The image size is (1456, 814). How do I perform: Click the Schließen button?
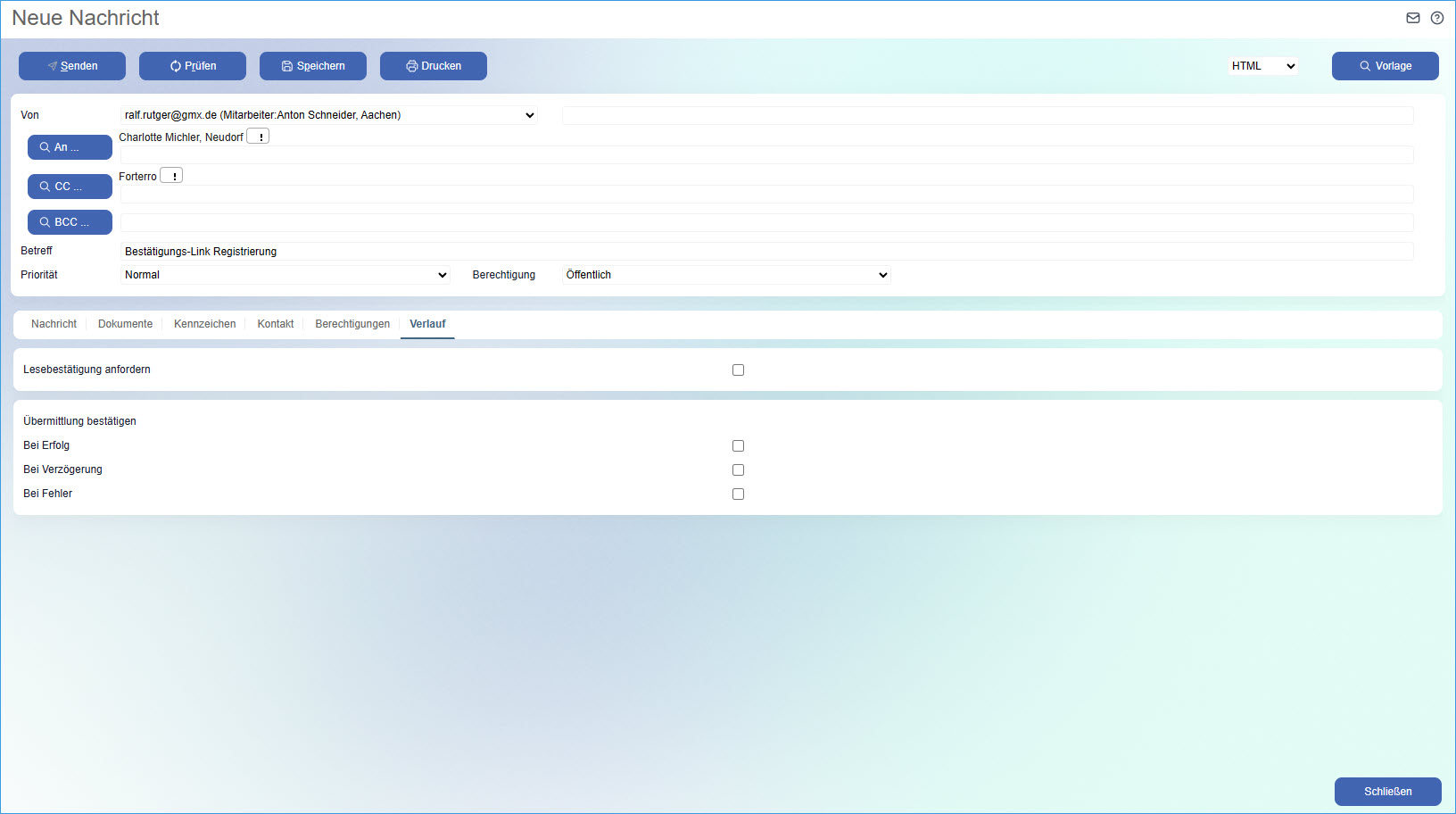click(1387, 792)
